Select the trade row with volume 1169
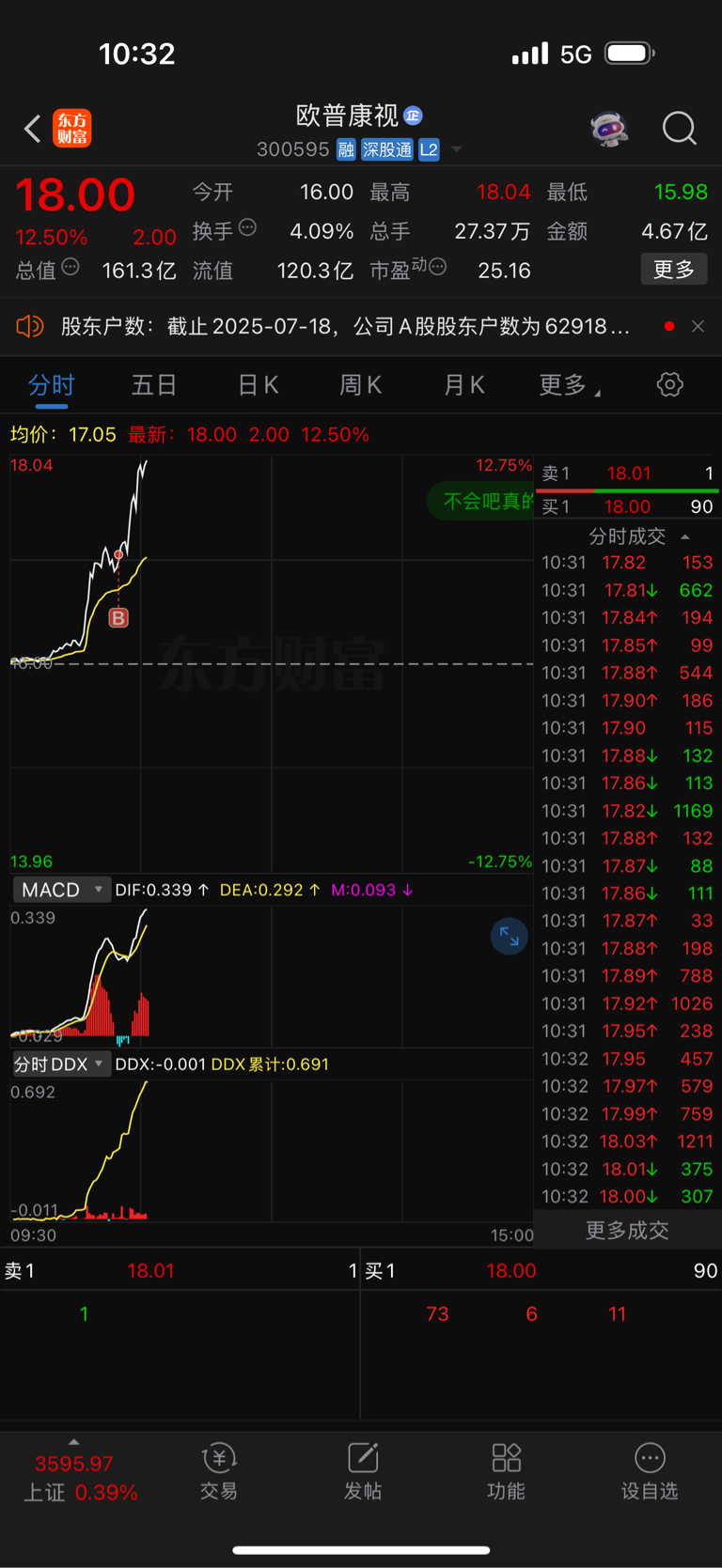This screenshot has width=722, height=1568. [628, 811]
